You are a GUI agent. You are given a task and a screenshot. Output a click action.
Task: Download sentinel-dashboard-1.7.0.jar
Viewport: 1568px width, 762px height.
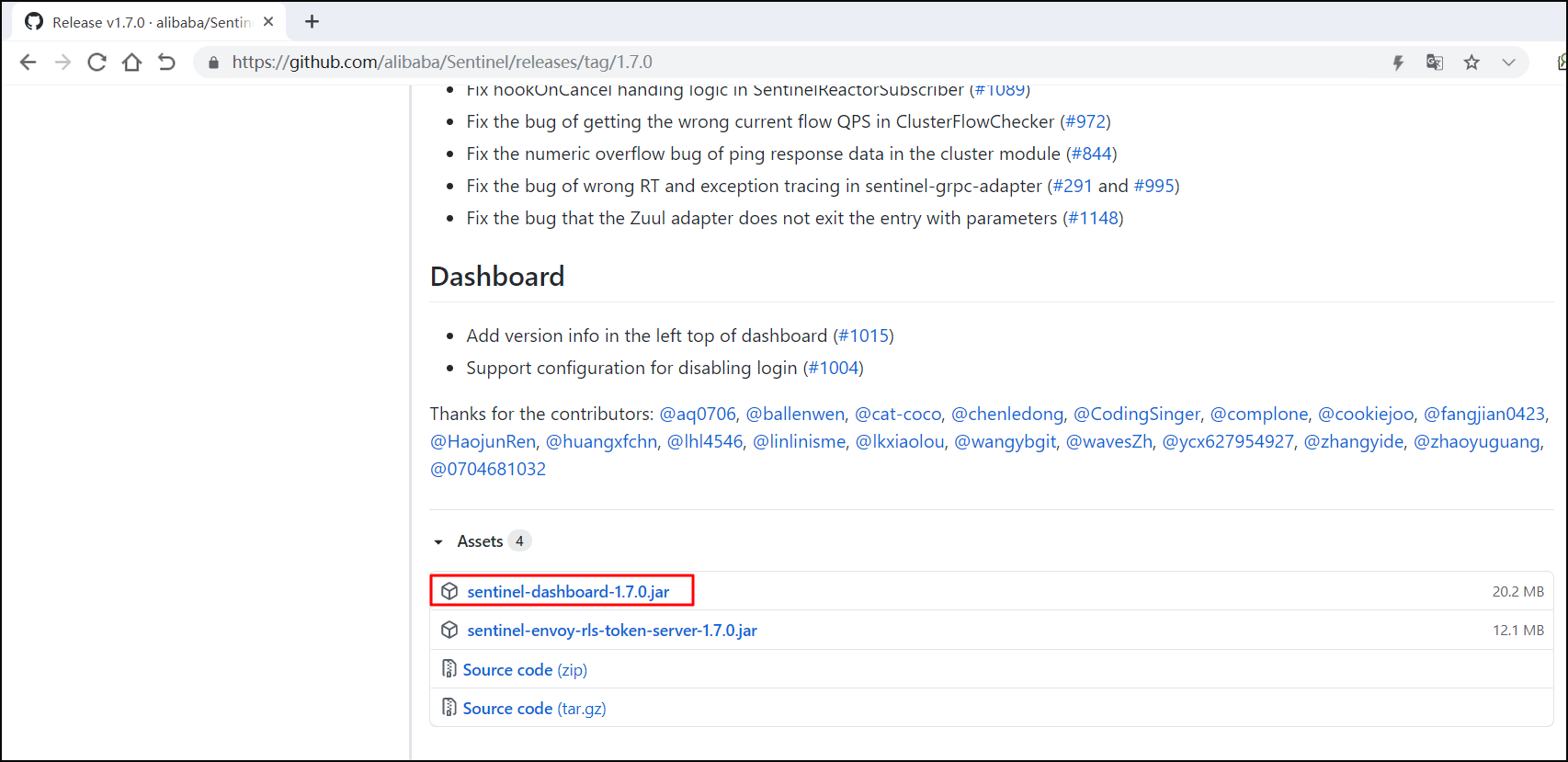pyautogui.click(x=568, y=591)
